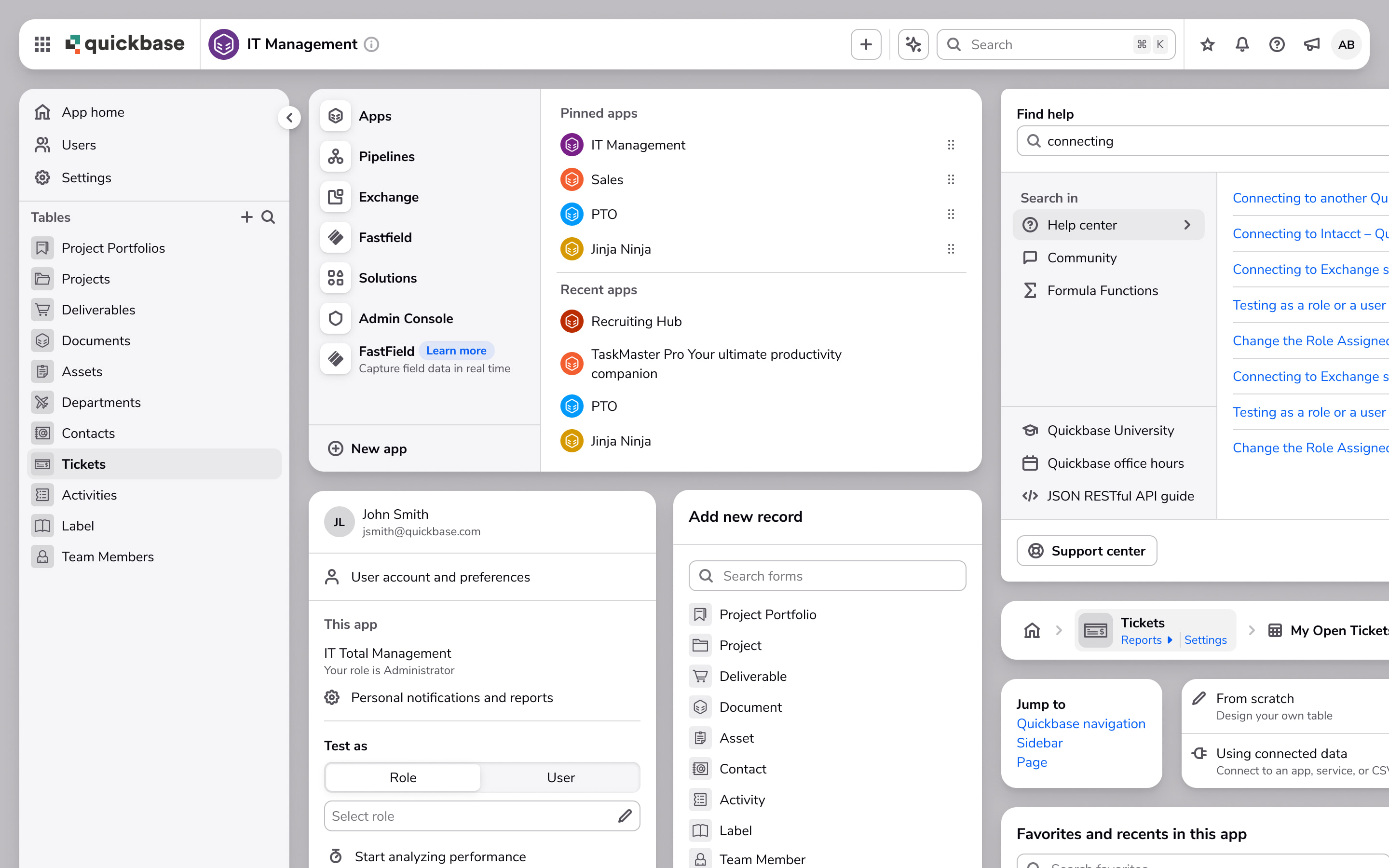Open favorites star icon in header
1389x868 pixels.
pos(1208,44)
